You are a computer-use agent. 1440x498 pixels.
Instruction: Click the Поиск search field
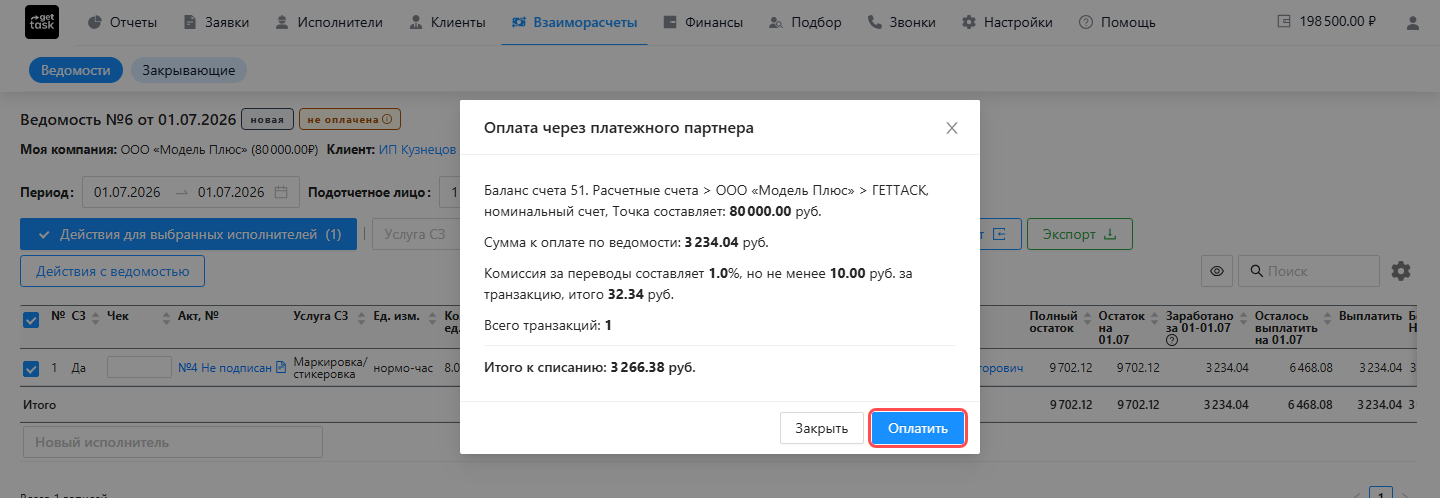pyautogui.click(x=1309, y=271)
